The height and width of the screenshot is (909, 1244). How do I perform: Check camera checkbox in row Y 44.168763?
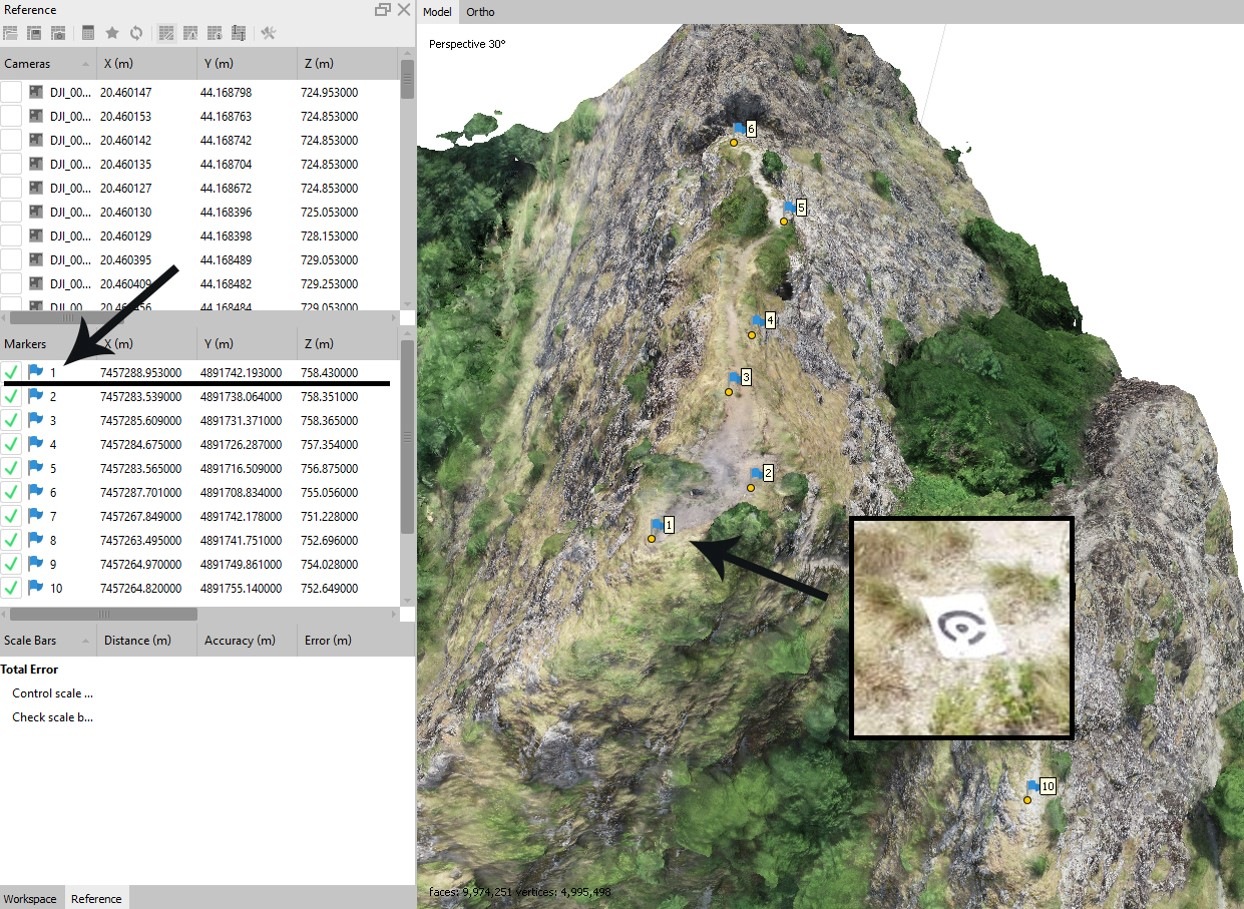coord(11,116)
